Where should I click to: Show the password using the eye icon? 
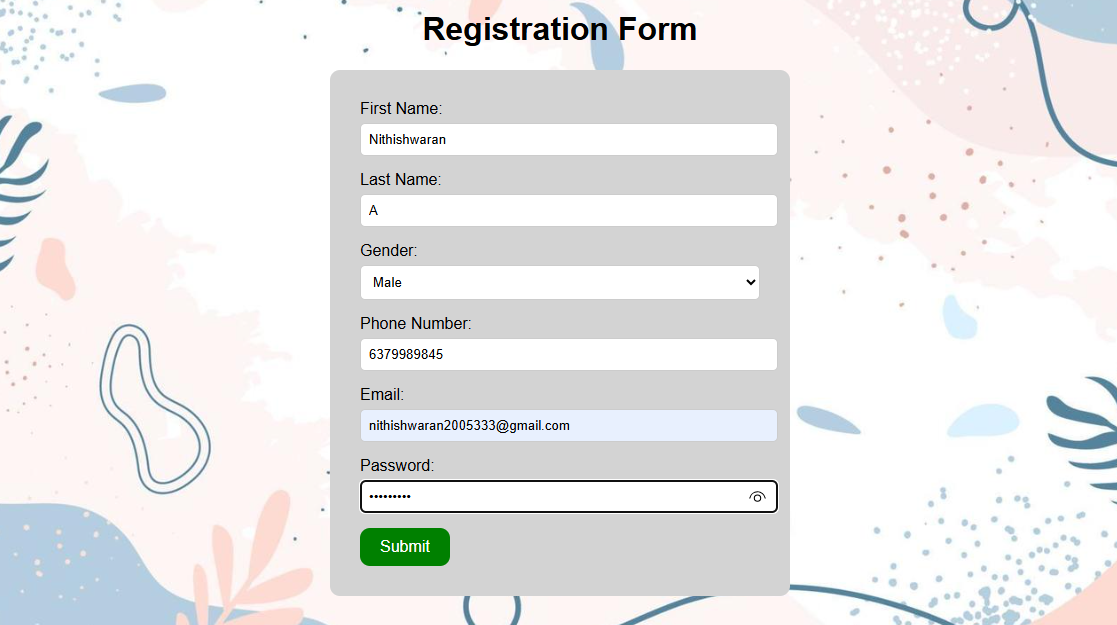point(757,497)
